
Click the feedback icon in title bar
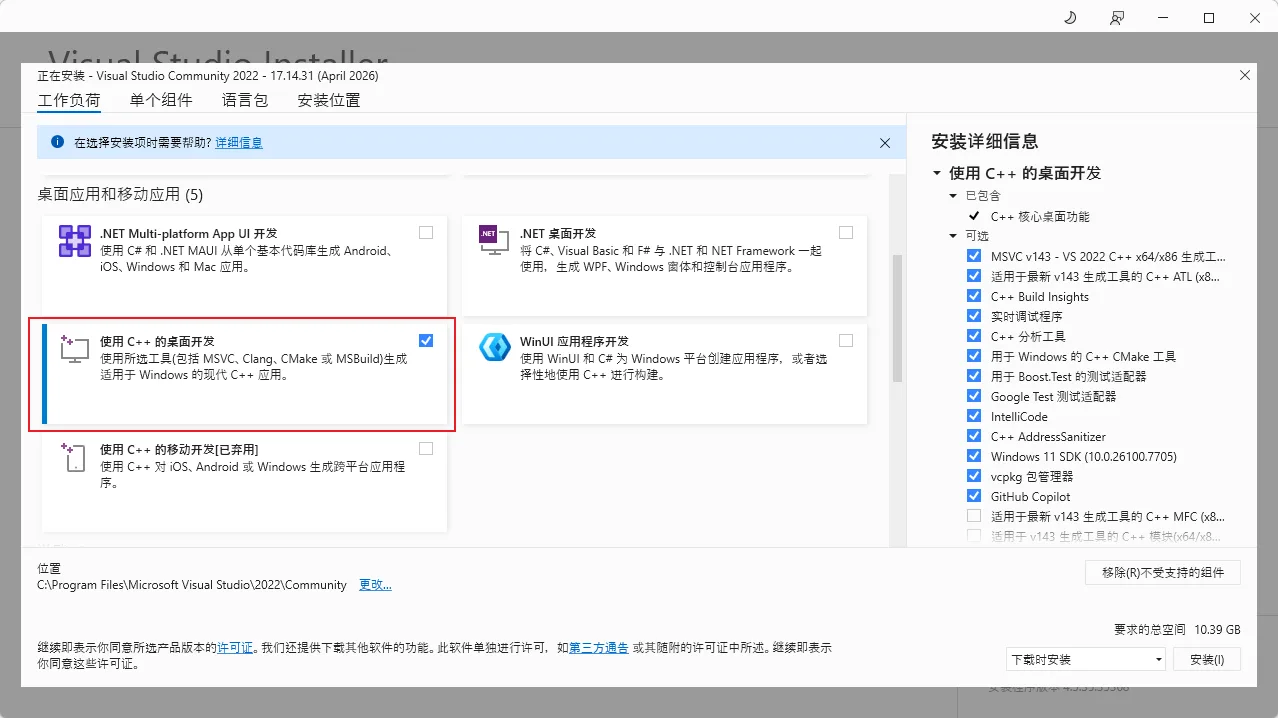click(x=1117, y=18)
